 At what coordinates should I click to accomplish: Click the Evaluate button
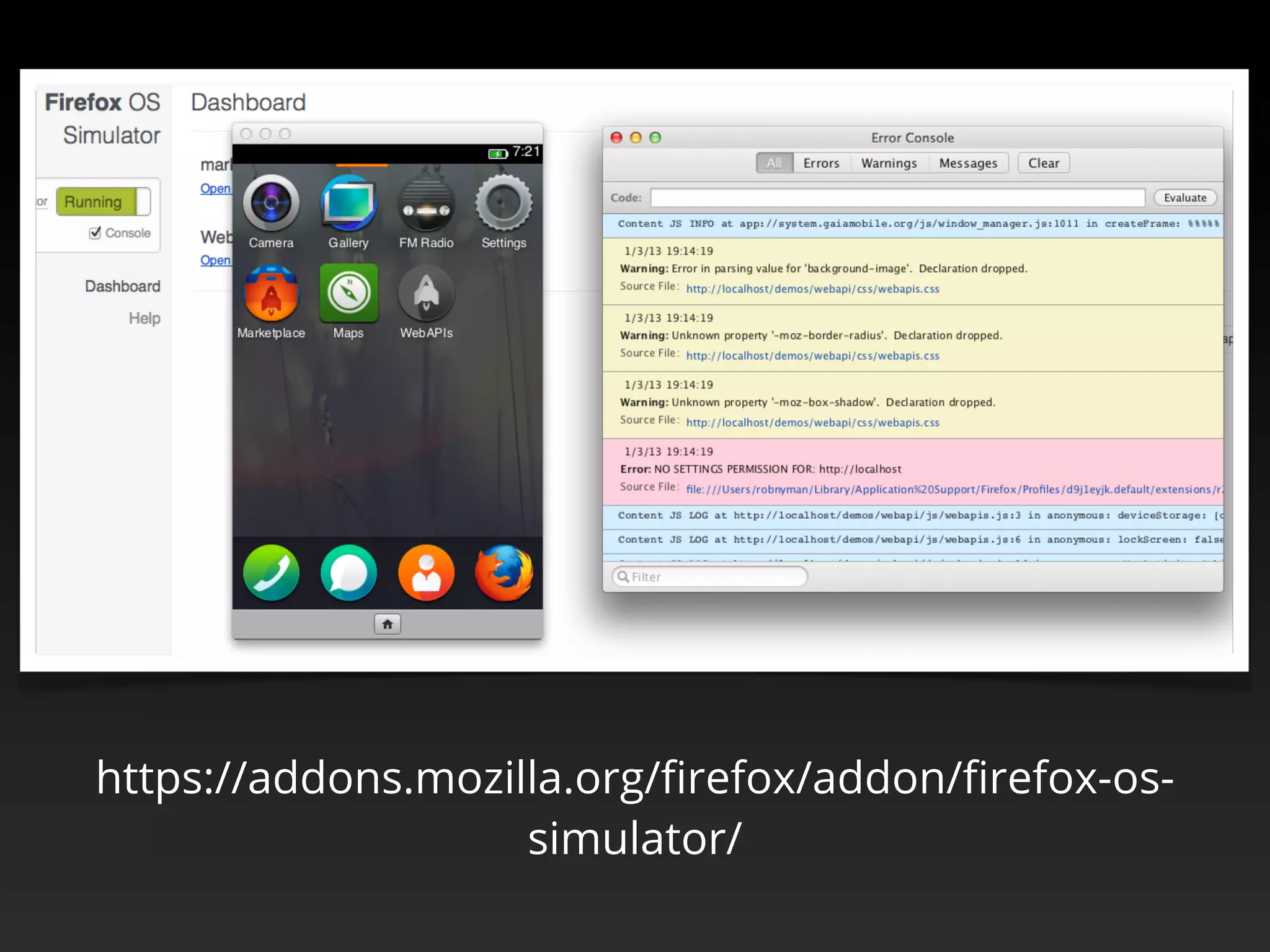[x=1185, y=198]
